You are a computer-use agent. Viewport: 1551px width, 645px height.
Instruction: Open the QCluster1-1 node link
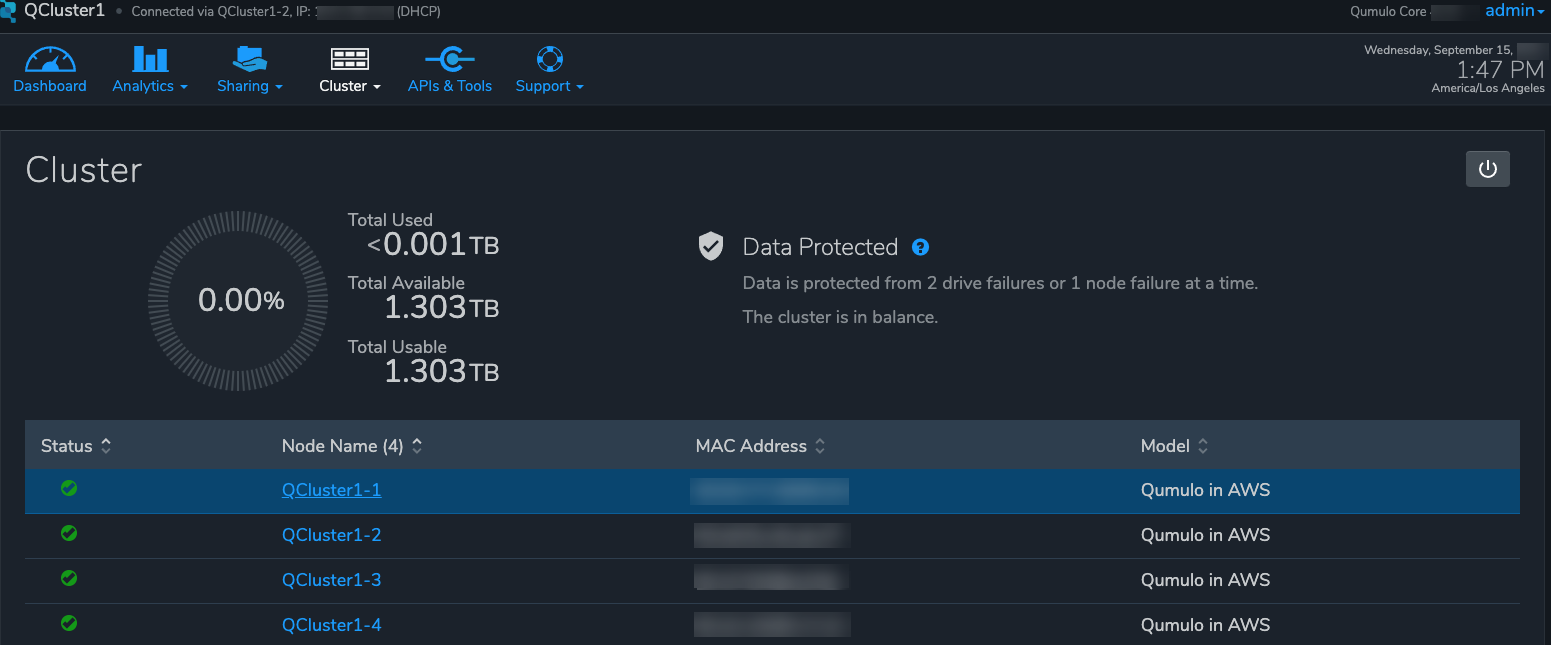pos(331,490)
